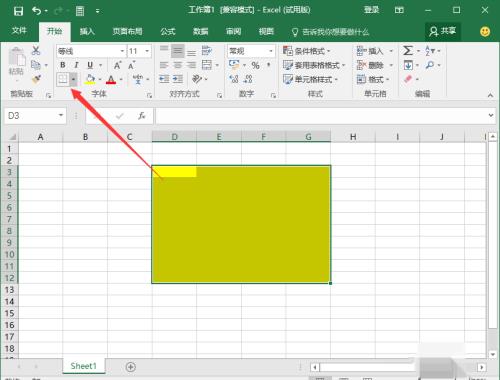
Task: Click the 共享 share button
Action: (443, 31)
